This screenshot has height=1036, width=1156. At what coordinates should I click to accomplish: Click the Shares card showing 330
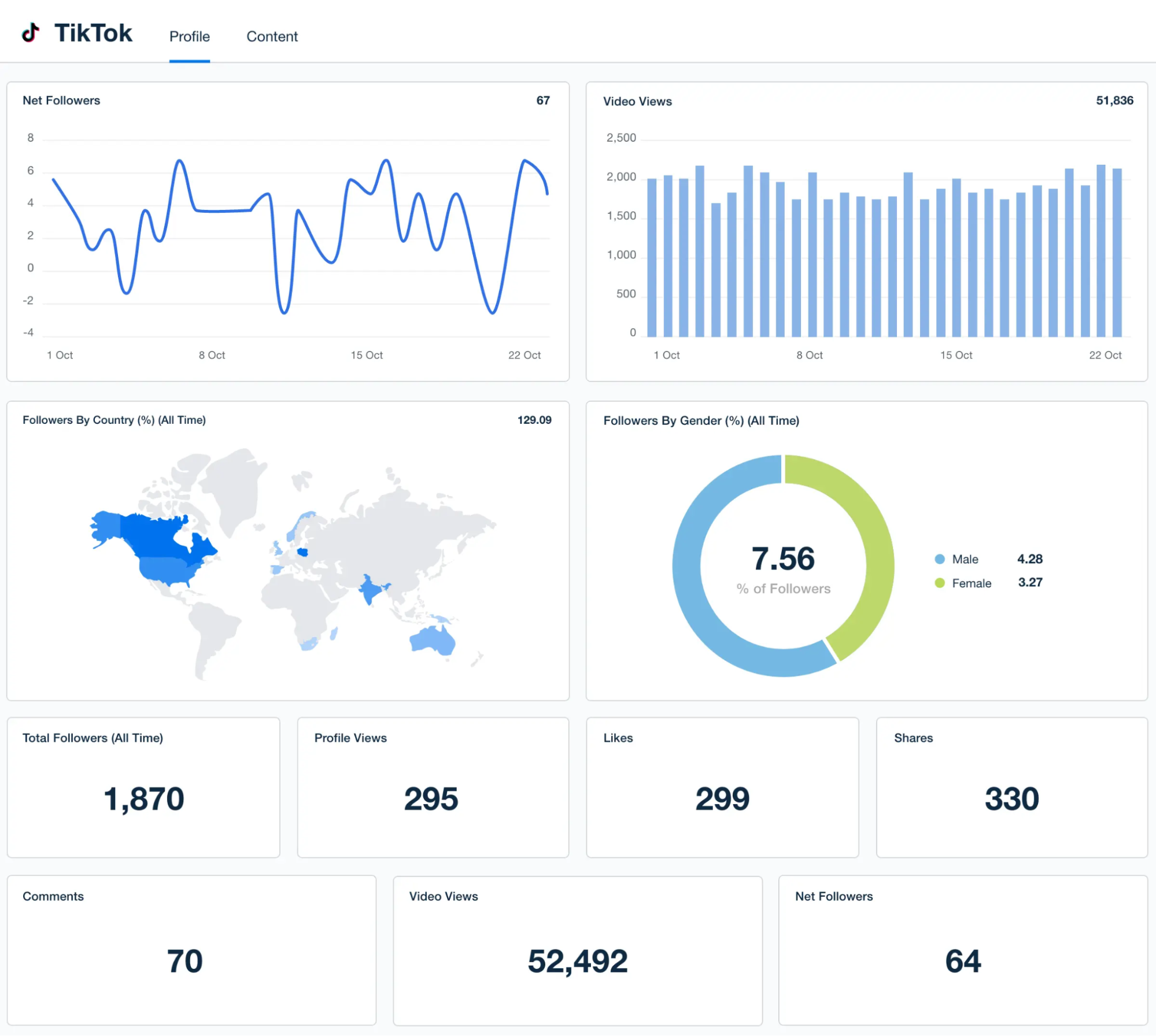[1011, 787]
